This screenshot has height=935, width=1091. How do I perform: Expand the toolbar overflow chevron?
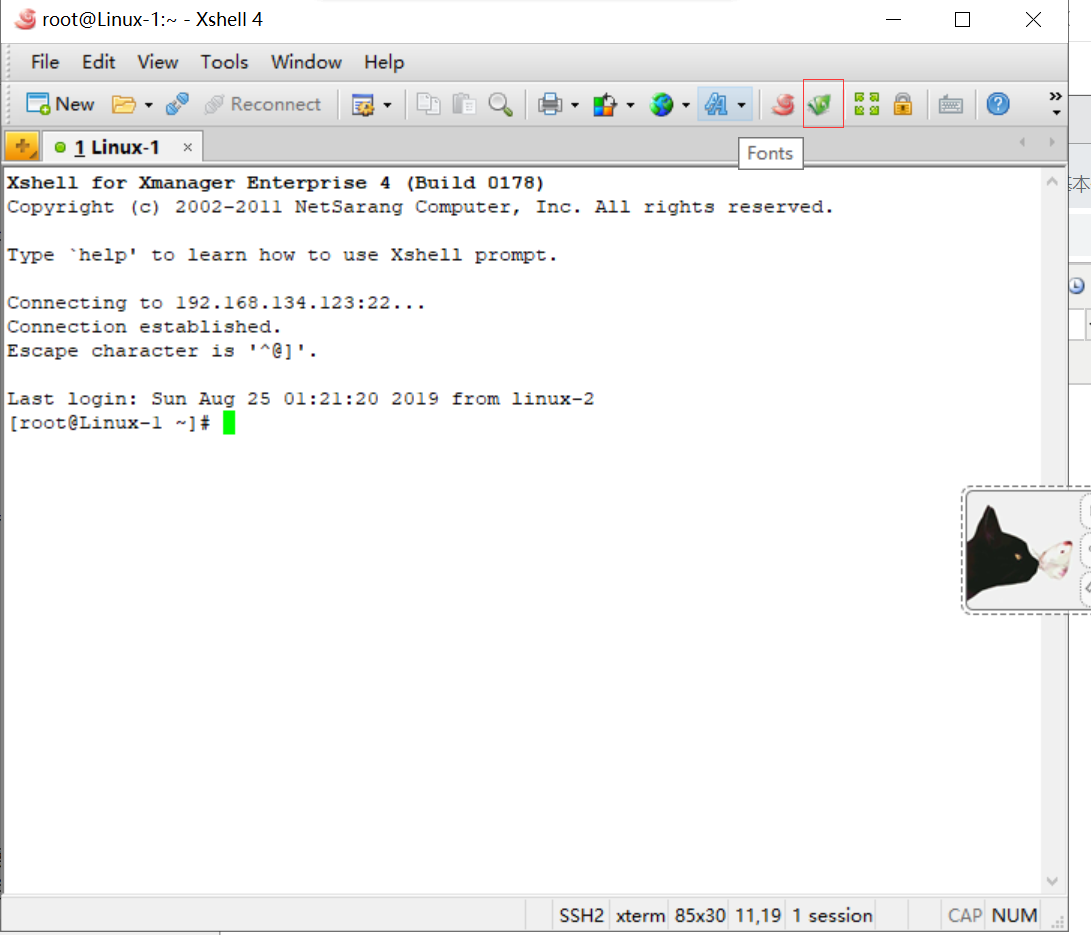click(1056, 103)
